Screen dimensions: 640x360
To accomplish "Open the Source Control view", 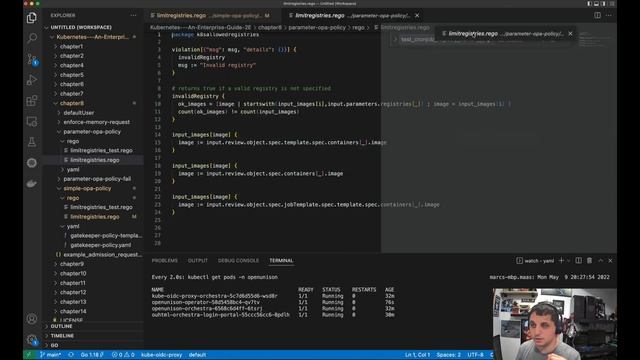I will click(32, 59).
